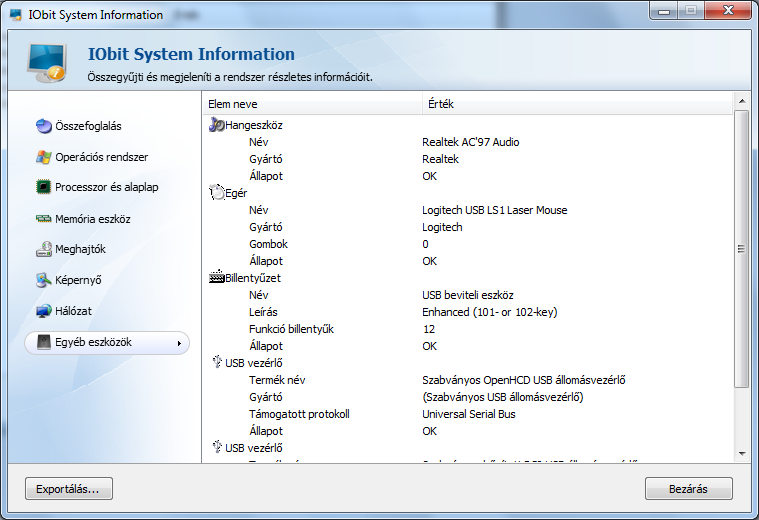Click the Egyéb eszközök device icon
Viewport: 759px width, 520px height.
(44, 342)
